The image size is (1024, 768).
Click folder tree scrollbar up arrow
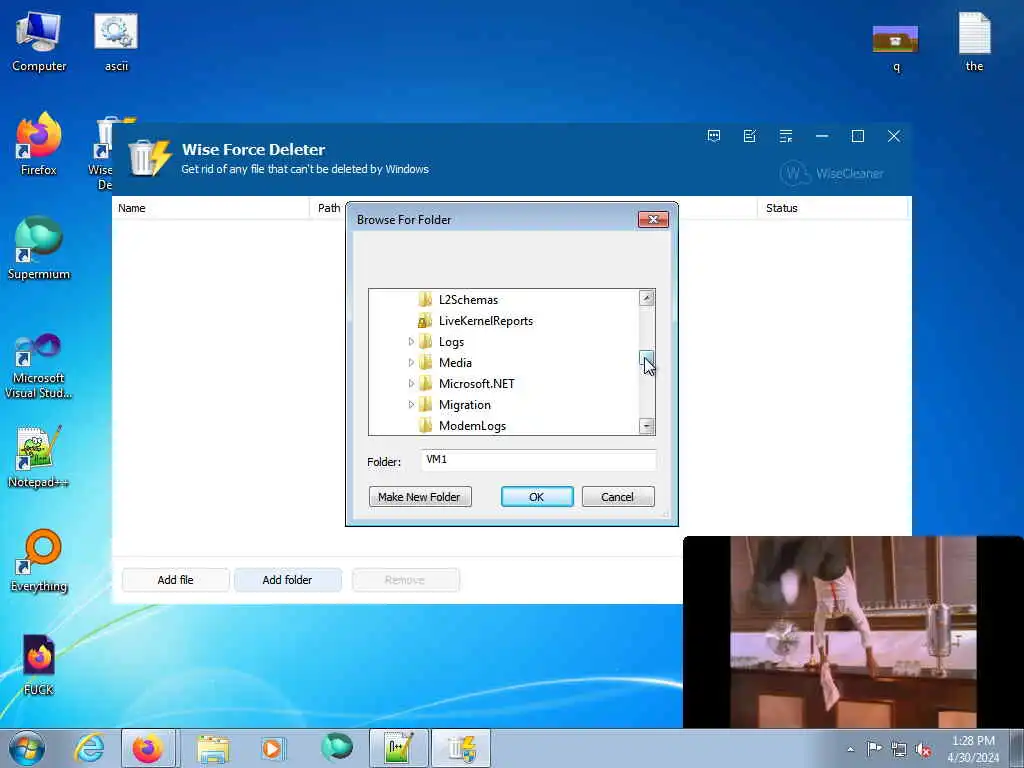click(647, 298)
